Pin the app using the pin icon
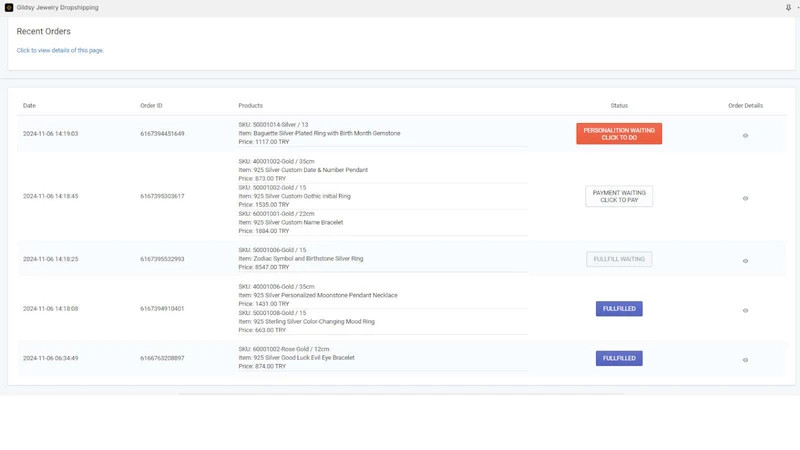Viewport: 800px width, 450px height. [x=788, y=8]
